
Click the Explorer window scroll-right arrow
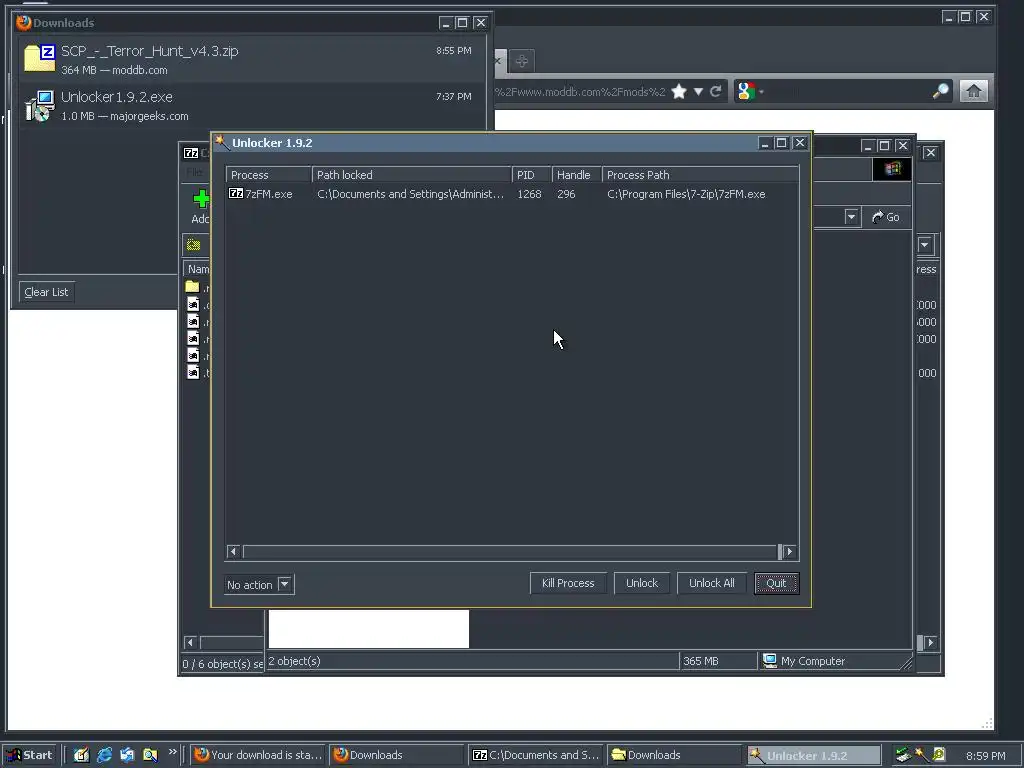pos(931,643)
